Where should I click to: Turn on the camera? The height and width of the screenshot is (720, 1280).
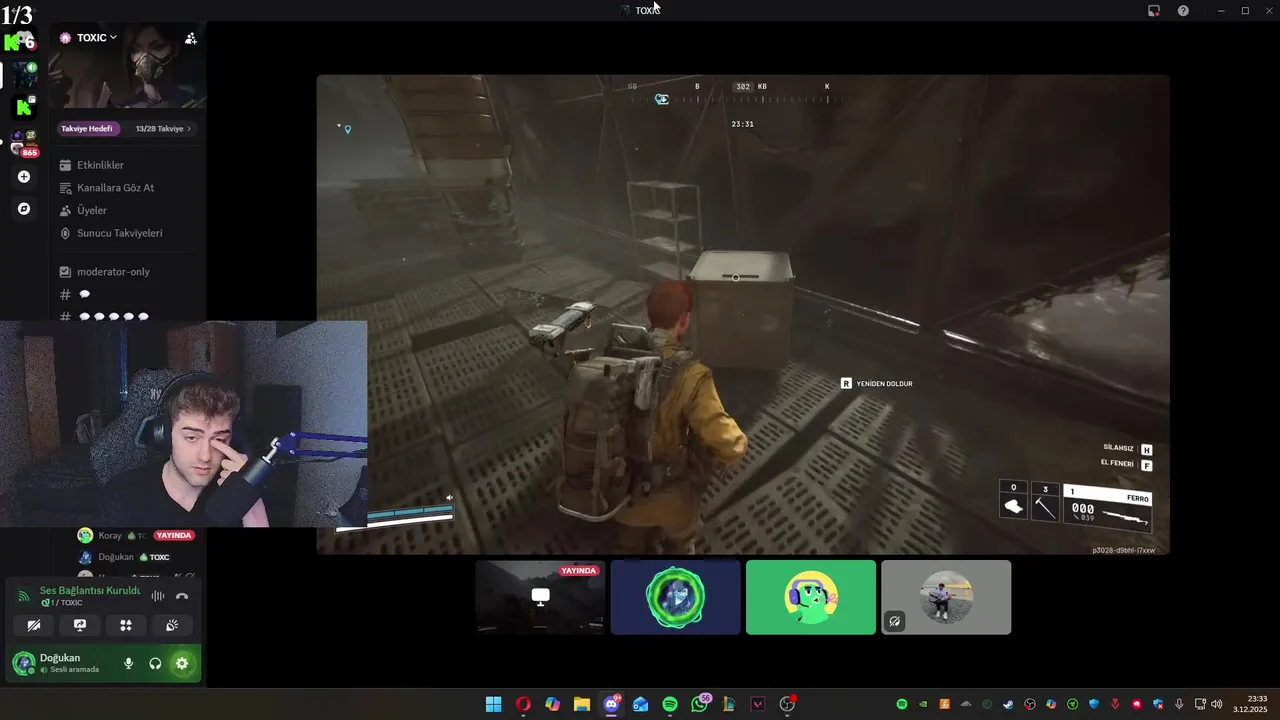click(34, 625)
